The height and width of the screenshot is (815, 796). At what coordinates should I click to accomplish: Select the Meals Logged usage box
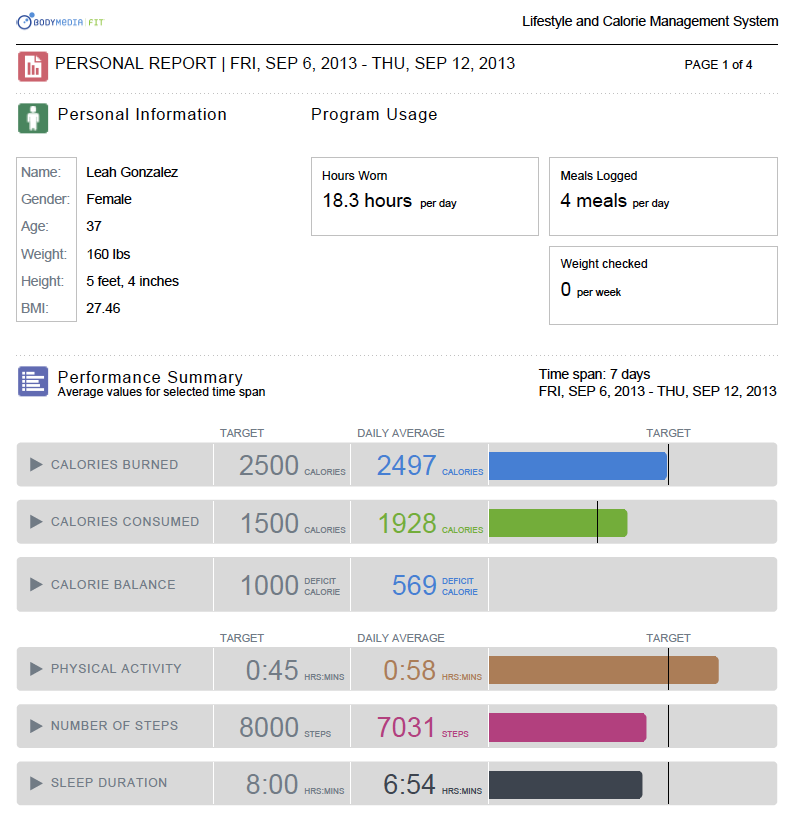(x=663, y=196)
